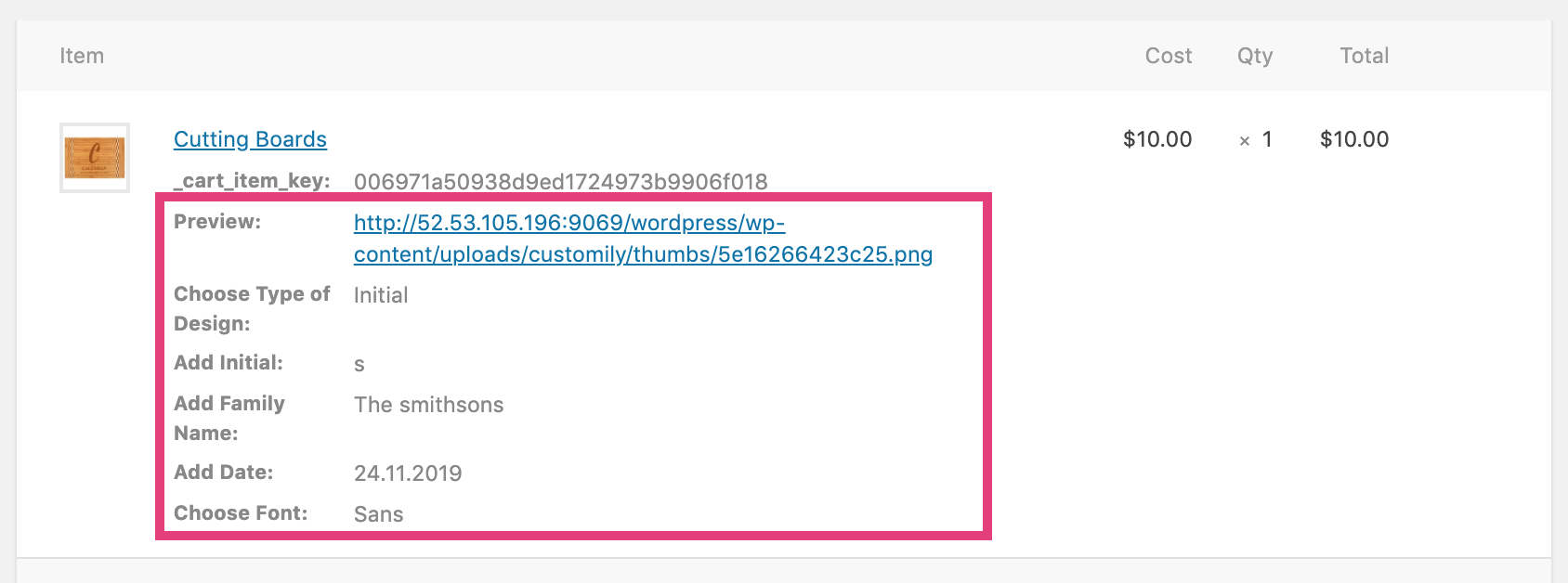Click the date value 24.11.2019

pyautogui.click(x=408, y=473)
